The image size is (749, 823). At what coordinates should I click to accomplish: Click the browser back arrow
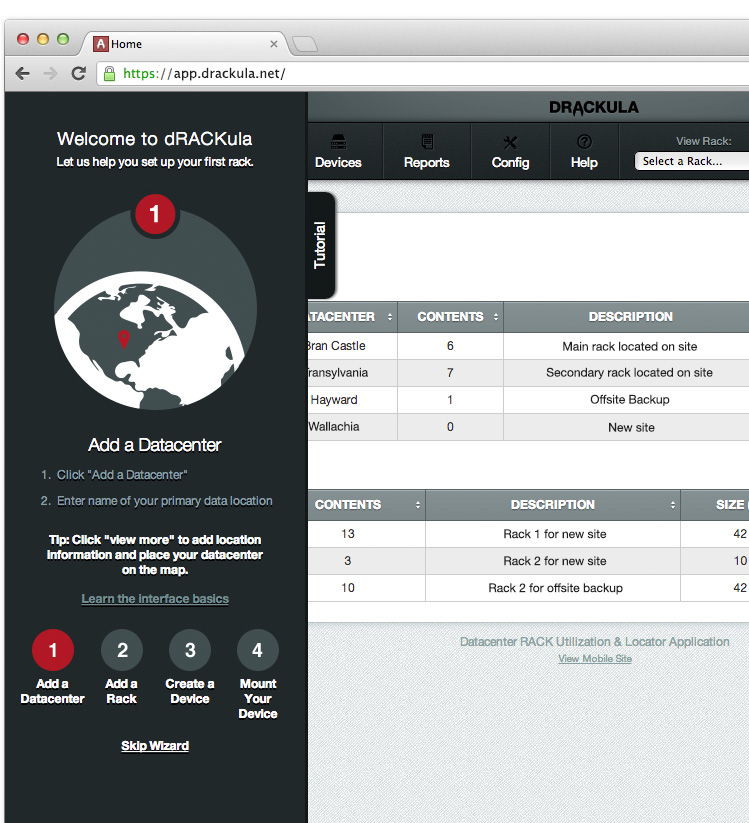coord(22,73)
